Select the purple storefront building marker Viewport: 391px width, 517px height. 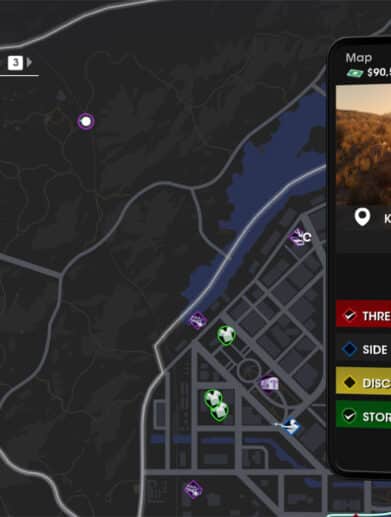pyautogui.click(x=270, y=384)
